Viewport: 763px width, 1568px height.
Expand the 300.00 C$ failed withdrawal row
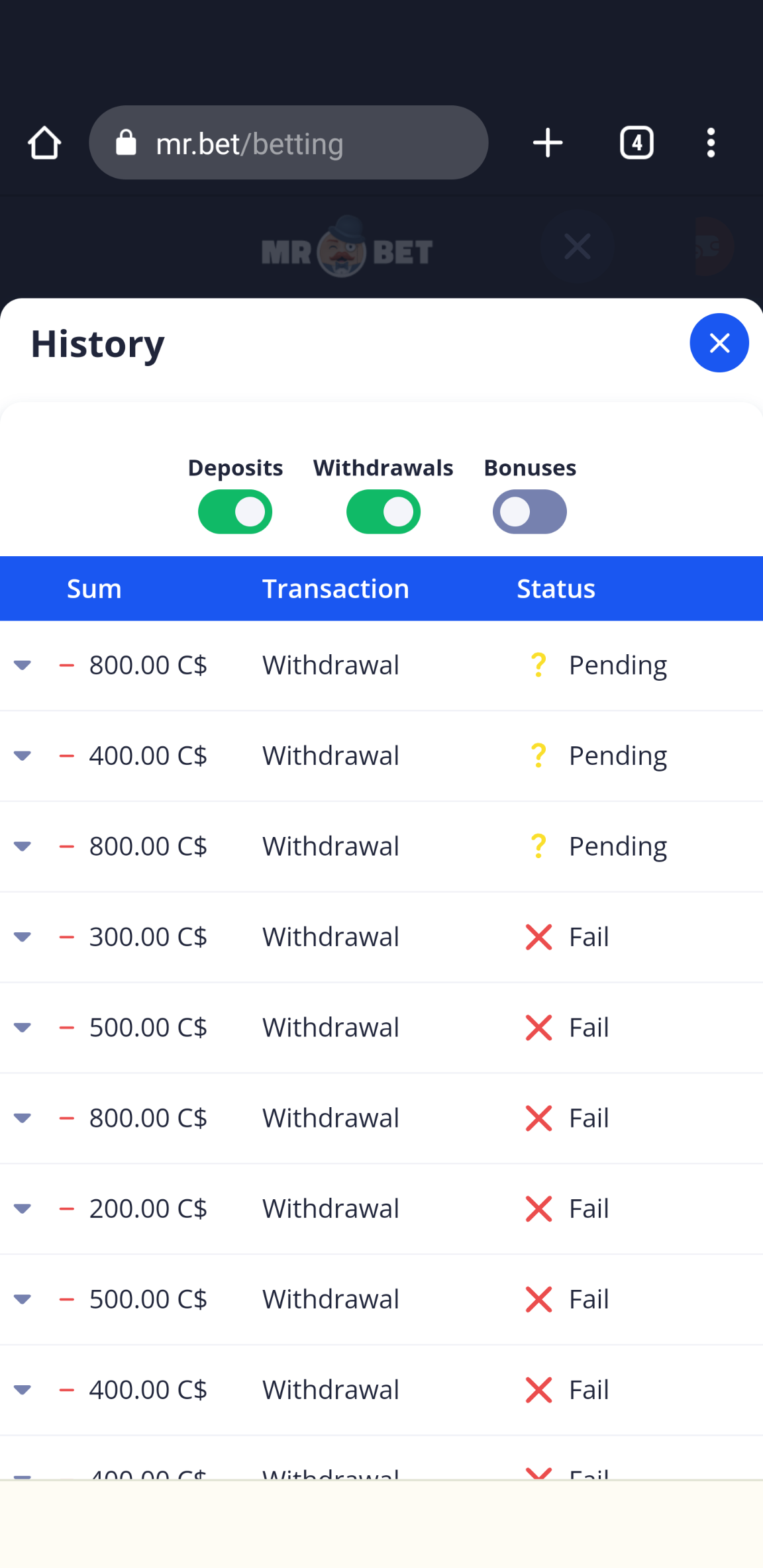point(23,937)
